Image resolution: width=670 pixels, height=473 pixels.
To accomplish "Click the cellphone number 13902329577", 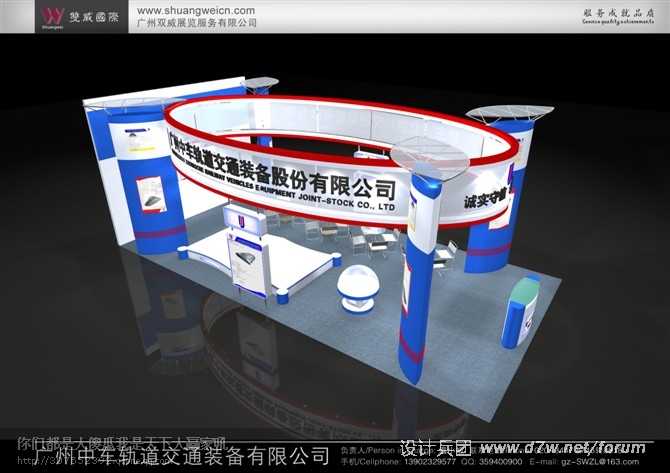I will (x=429, y=462).
